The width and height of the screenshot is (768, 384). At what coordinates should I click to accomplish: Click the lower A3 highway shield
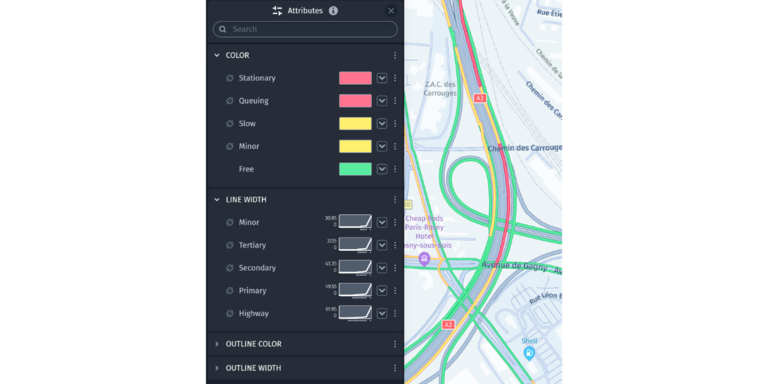[x=448, y=325]
